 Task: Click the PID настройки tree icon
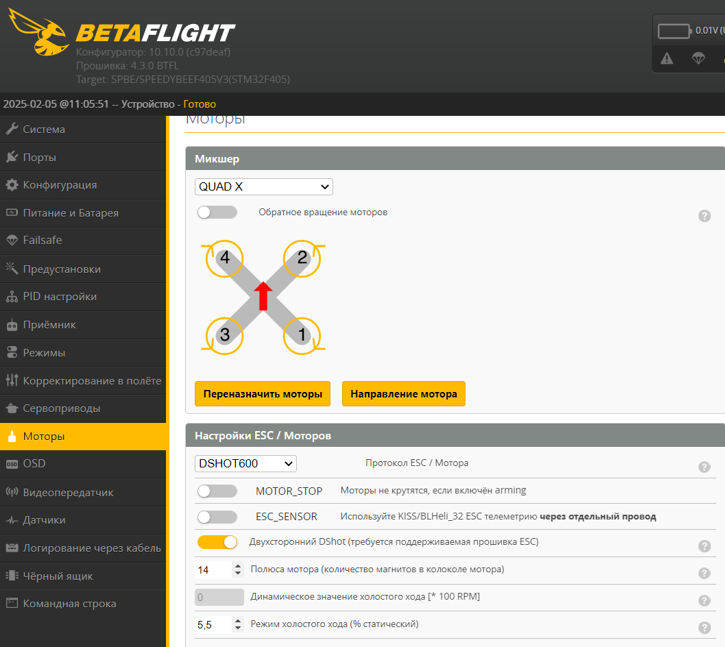[12, 296]
